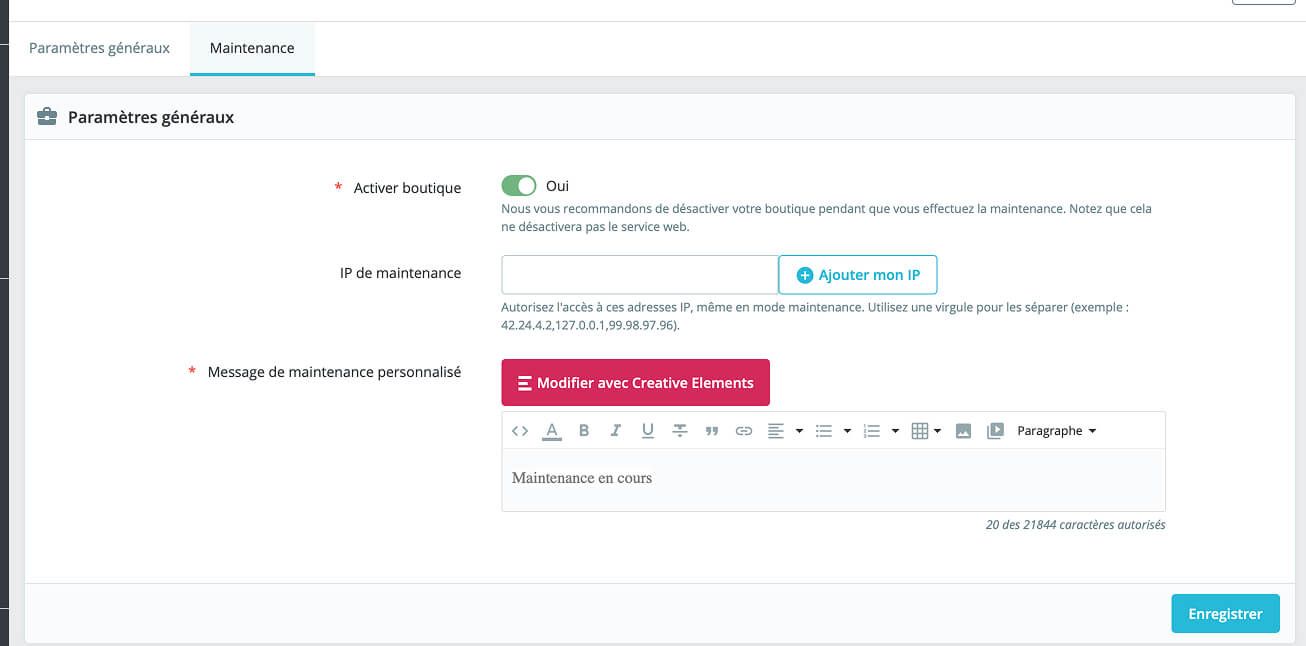Open the table insert dropdown
The image size is (1306, 646).
(927, 431)
